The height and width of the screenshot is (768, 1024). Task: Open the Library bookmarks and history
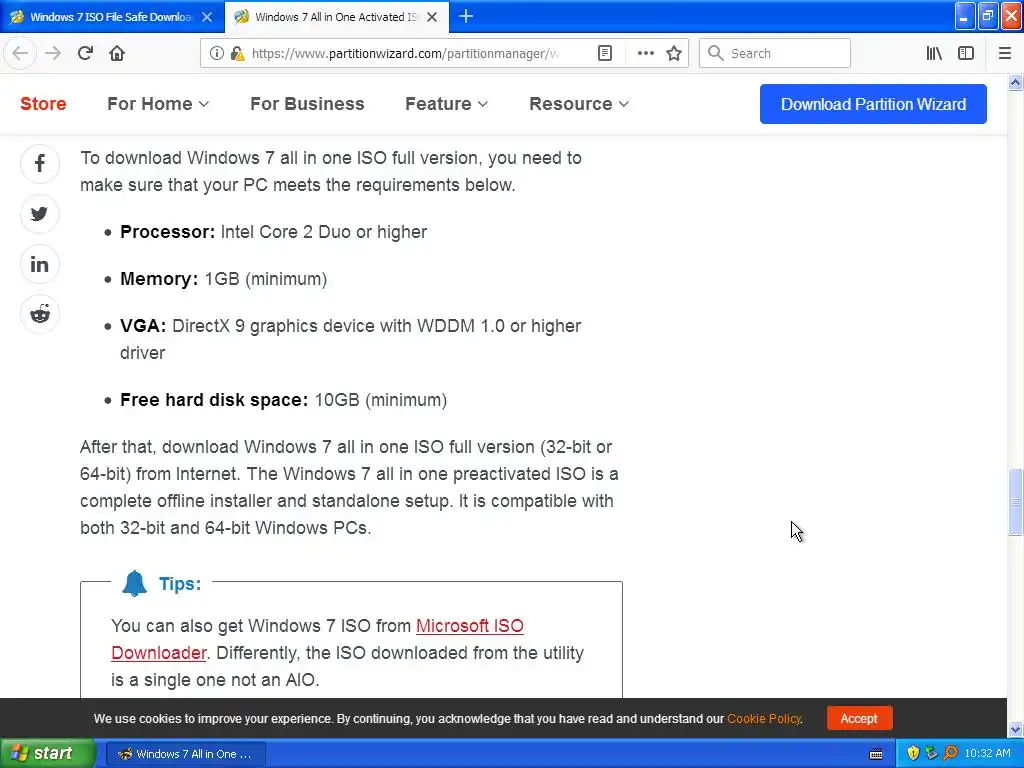pyautogui.click(x=934, y=53)
